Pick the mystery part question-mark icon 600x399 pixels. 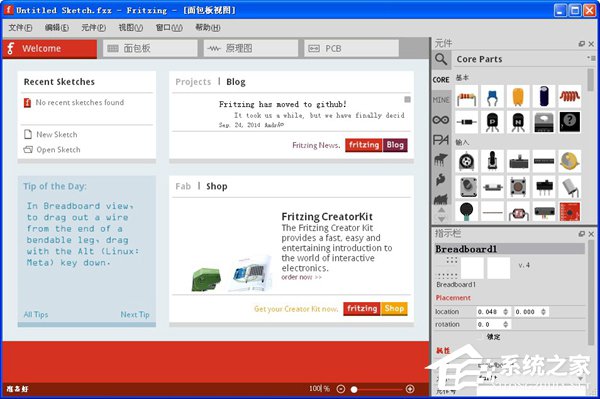tap(569, 122)
